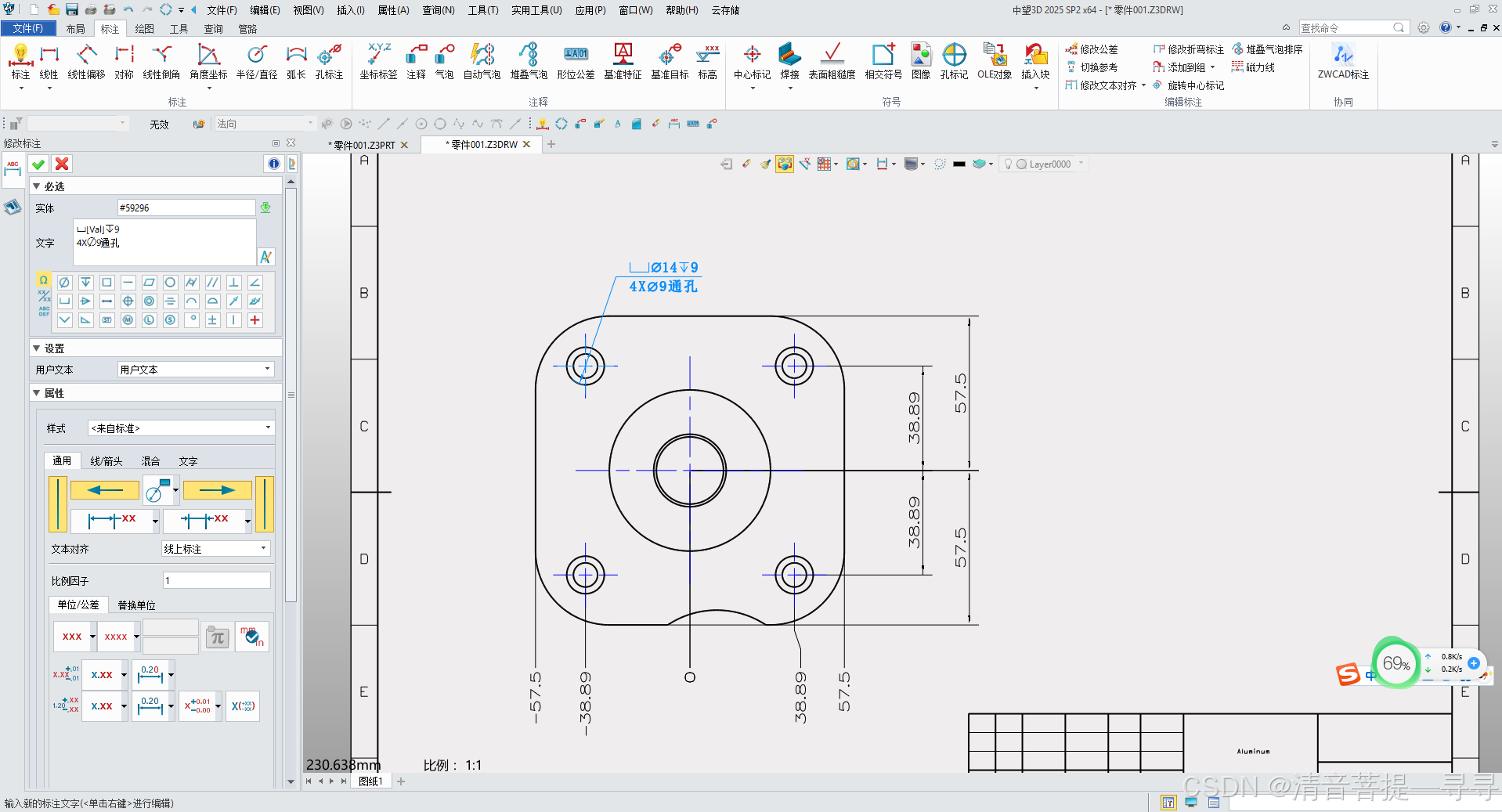Click the 自动气泡 auto balloon icon
The image size is (1502, 812).
click(482, 62)
